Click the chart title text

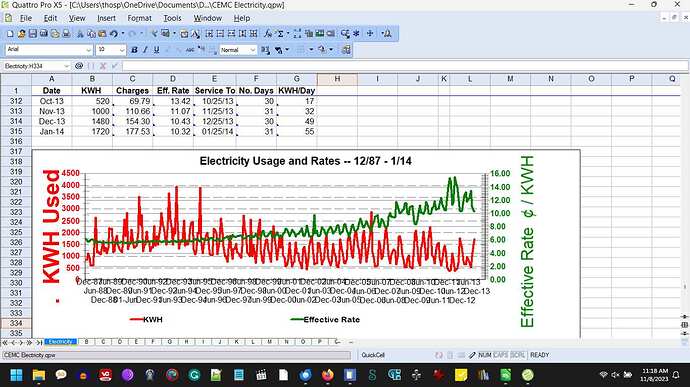pyautogui.click(x=305, y=161)
